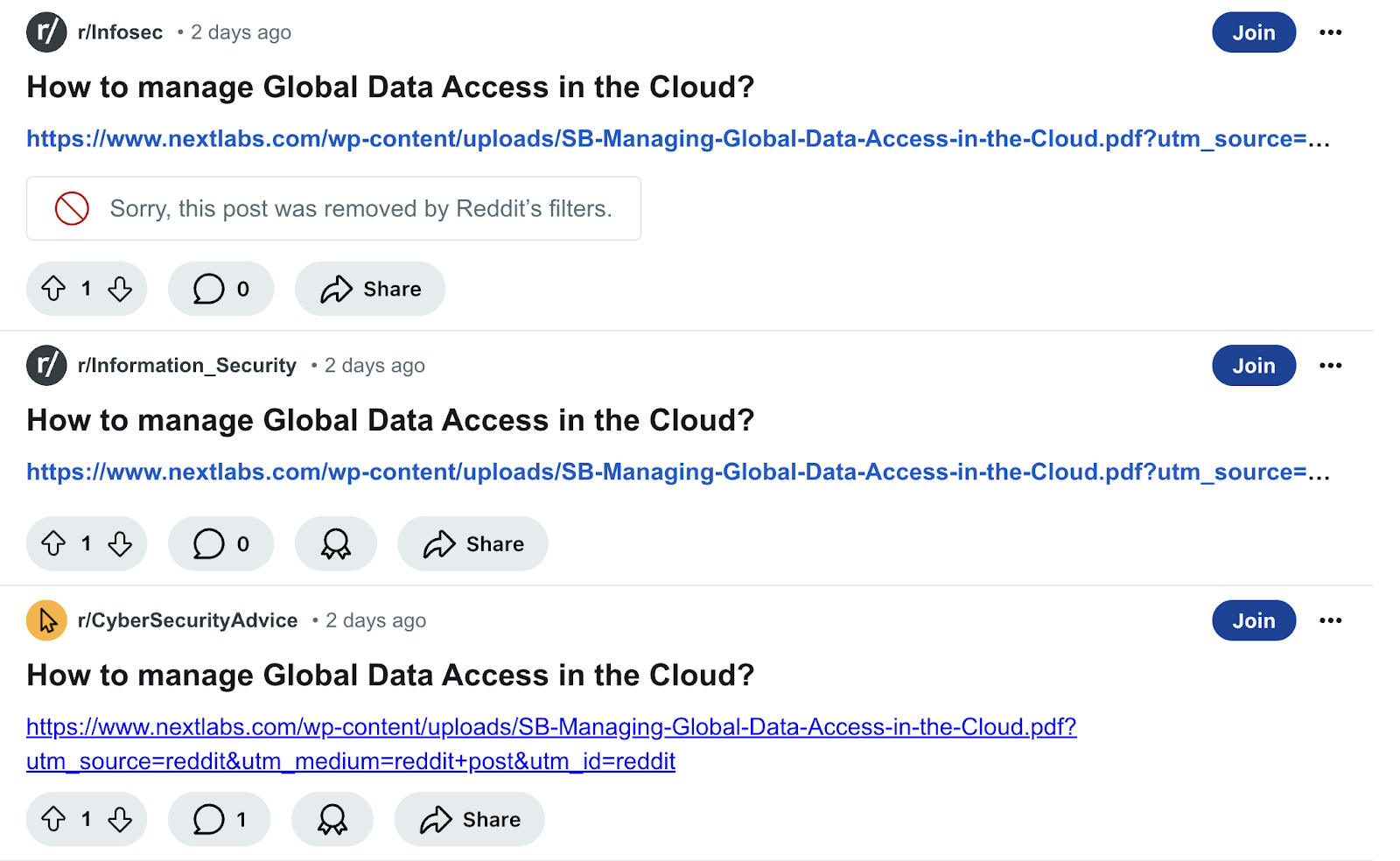Viewport: 1400px width, 861px height.
Task: Downvote the r/Infosec post
Action: pyautogui.click(x=120, y=289)
